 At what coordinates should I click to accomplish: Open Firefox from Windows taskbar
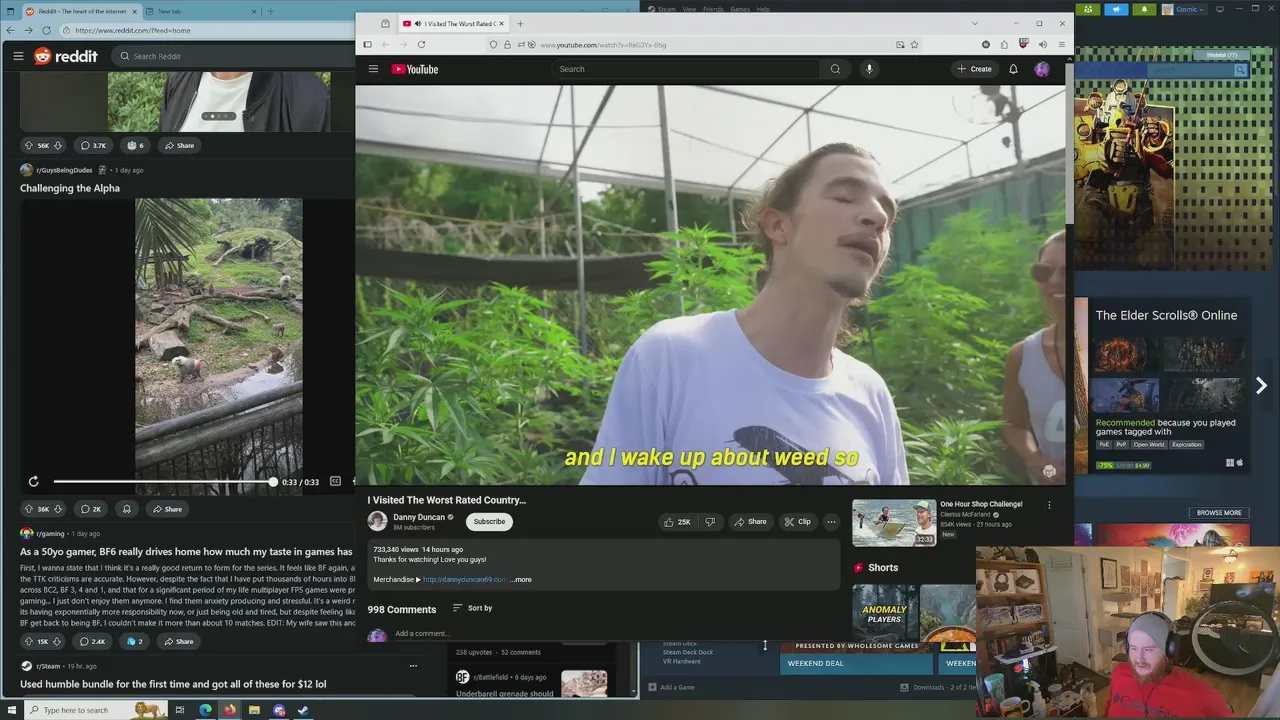coord(230,710)
